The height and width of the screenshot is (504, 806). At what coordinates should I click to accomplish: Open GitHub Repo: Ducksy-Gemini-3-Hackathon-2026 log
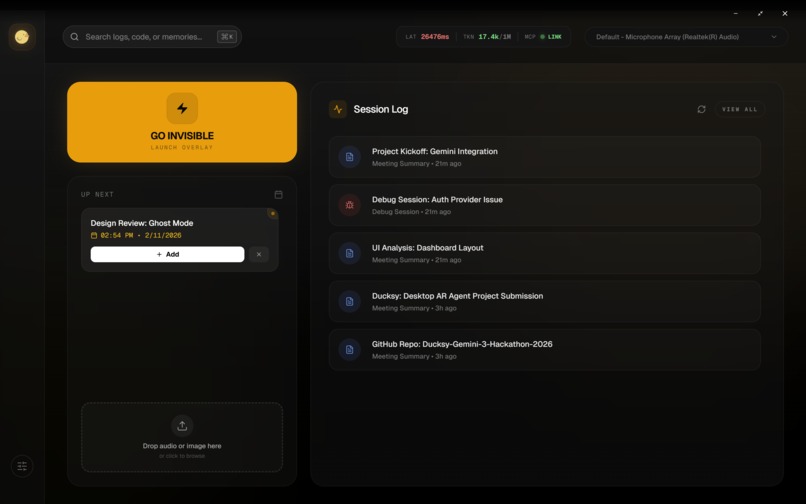tap(545, 350)
